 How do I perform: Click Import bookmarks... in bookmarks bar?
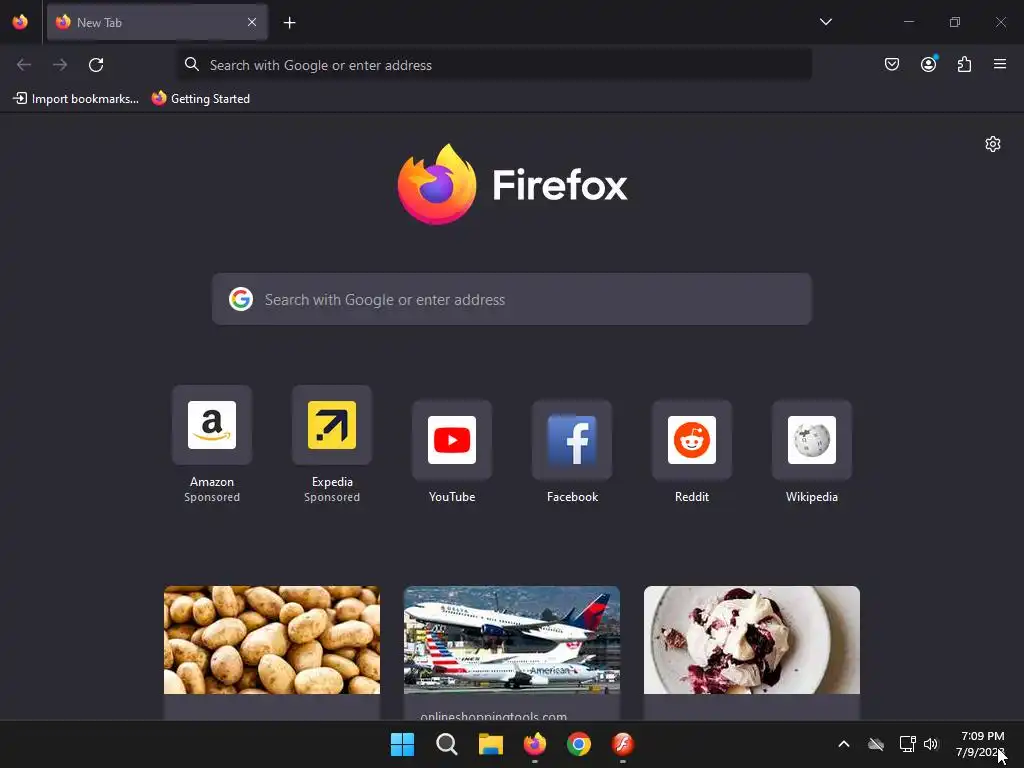(x=76, y=99)
